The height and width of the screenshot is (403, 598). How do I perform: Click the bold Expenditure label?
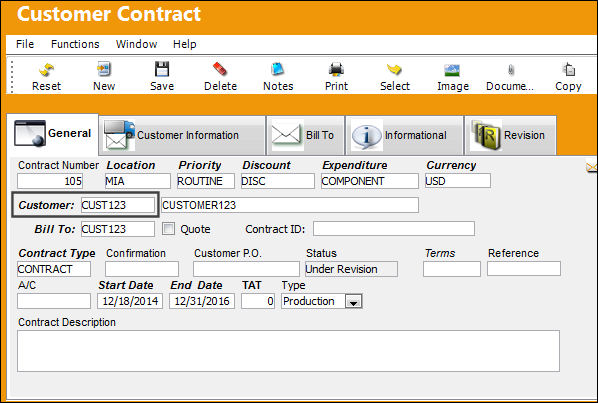(355, 165)
